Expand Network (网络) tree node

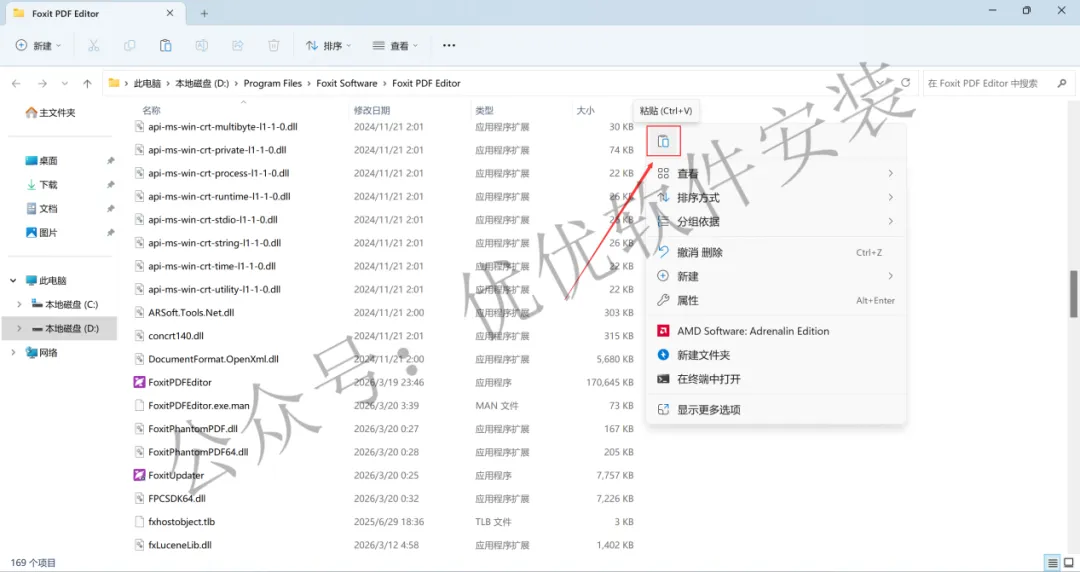(13, 353)
